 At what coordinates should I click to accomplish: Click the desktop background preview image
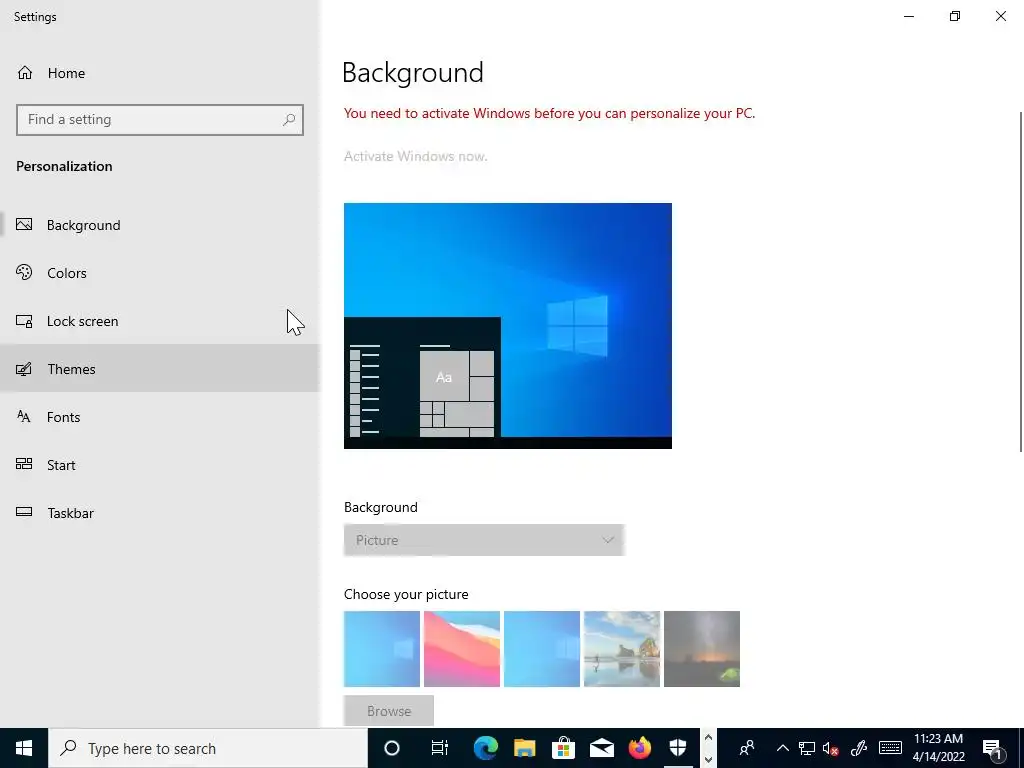[508, 326]
